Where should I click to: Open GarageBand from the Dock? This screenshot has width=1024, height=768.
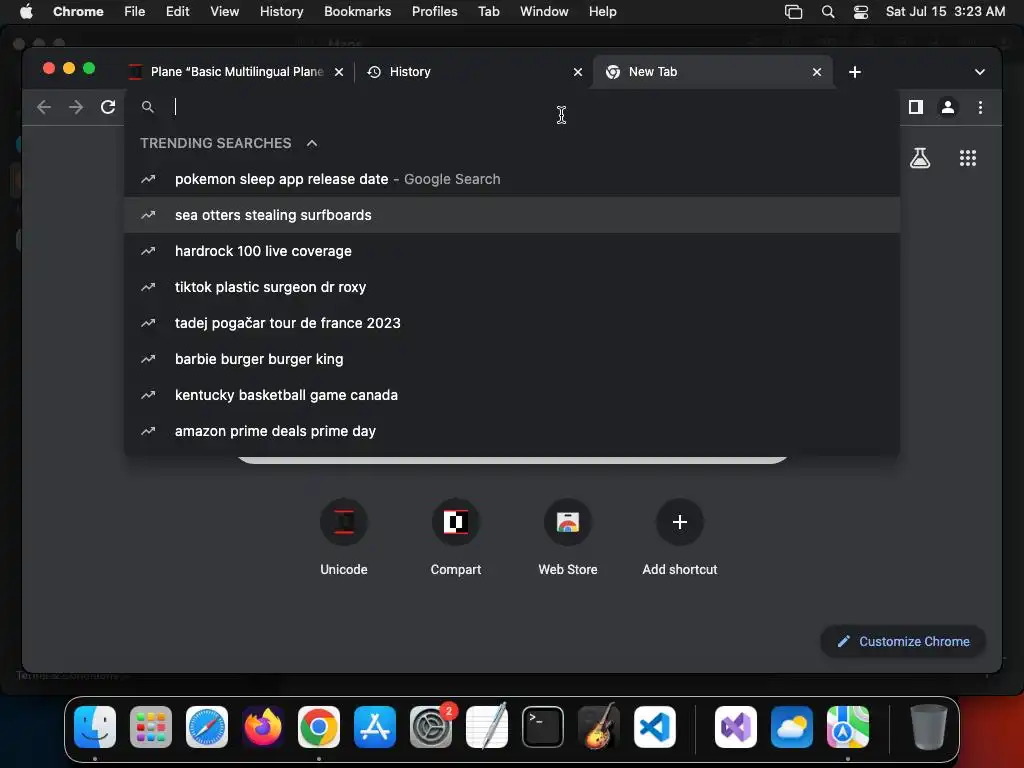tap(599, 727)
